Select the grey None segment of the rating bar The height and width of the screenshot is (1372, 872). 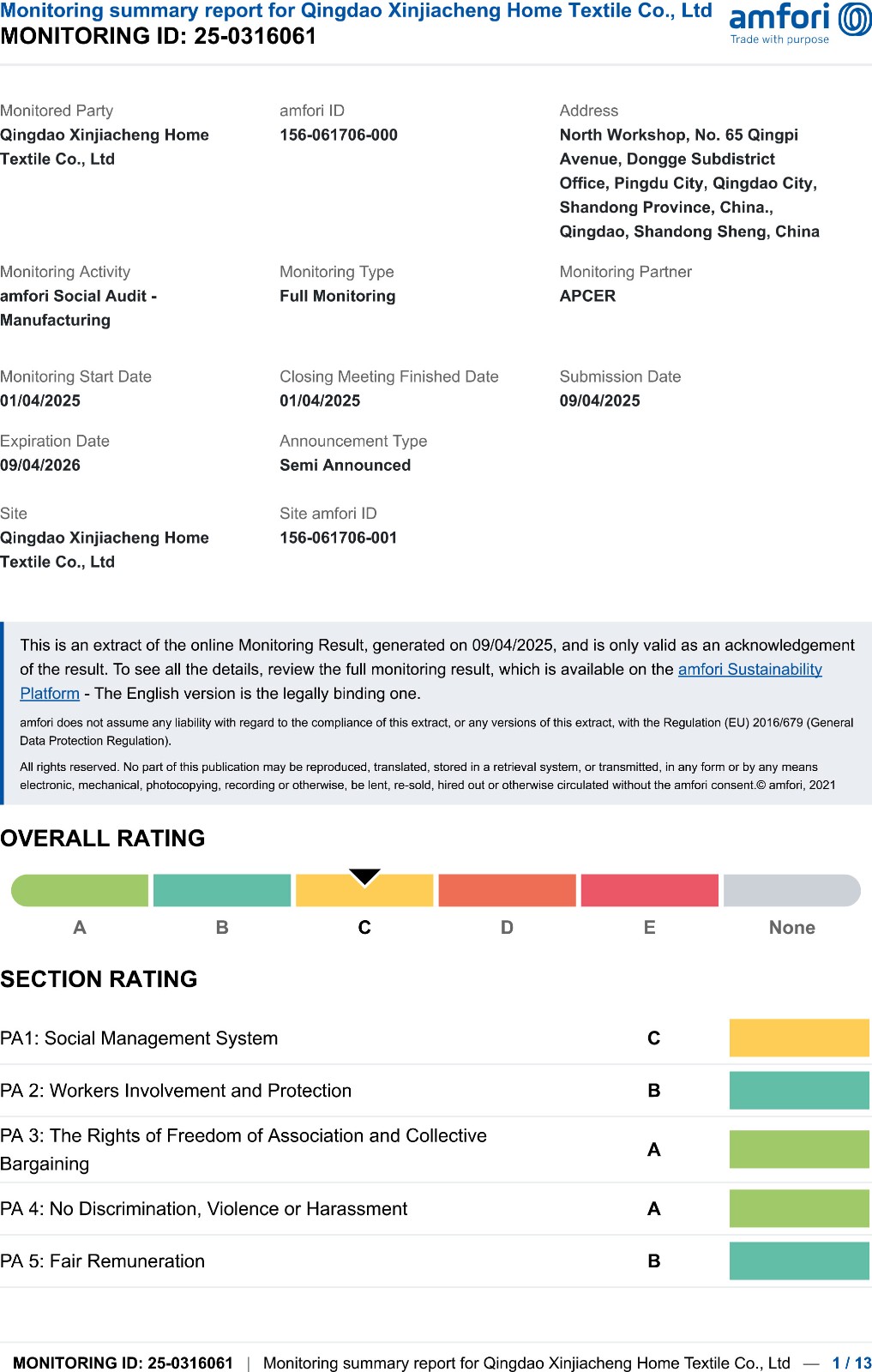(x=791, y=891)
